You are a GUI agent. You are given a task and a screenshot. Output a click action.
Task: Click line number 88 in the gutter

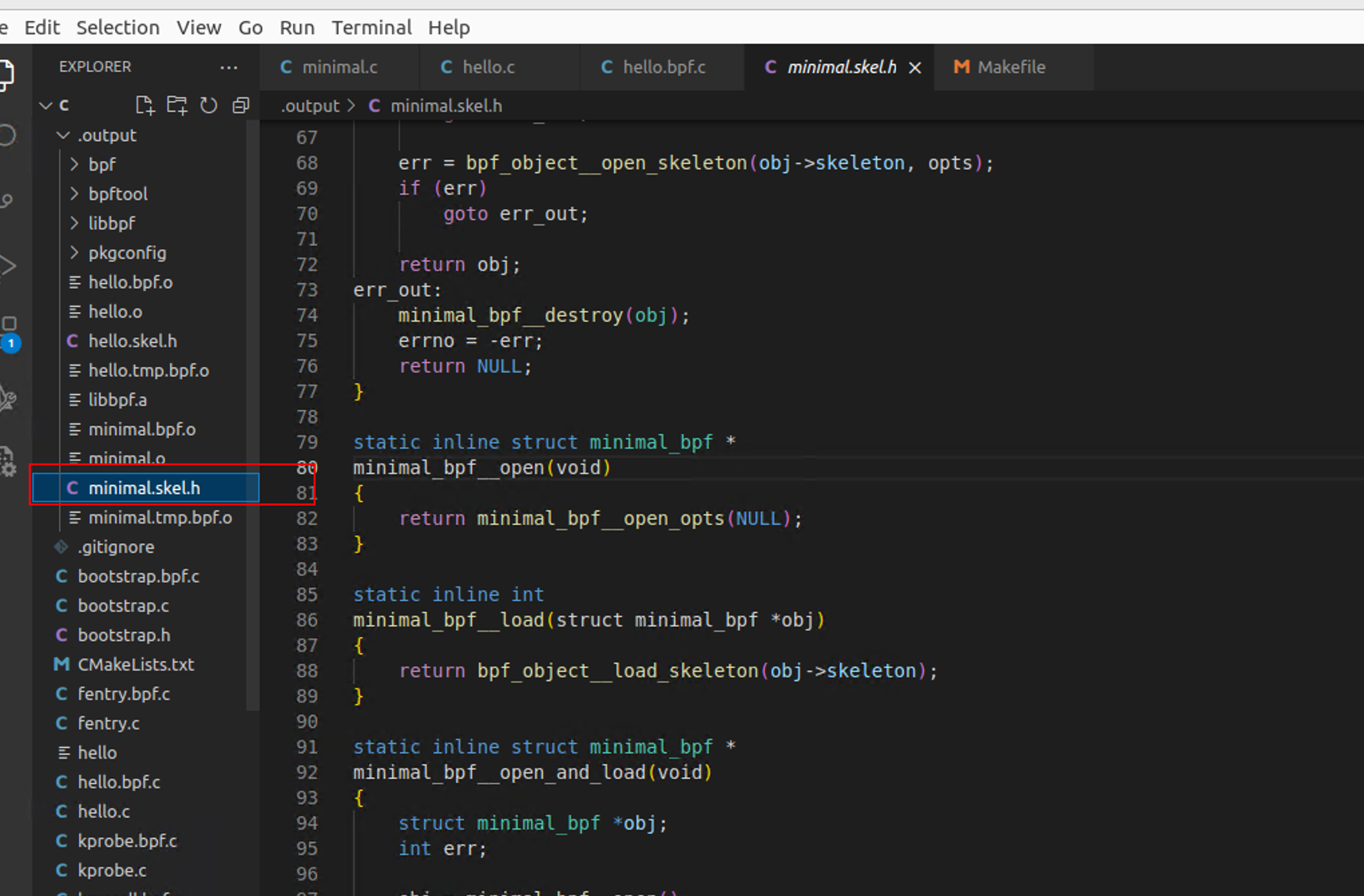[x=307, y=671]
